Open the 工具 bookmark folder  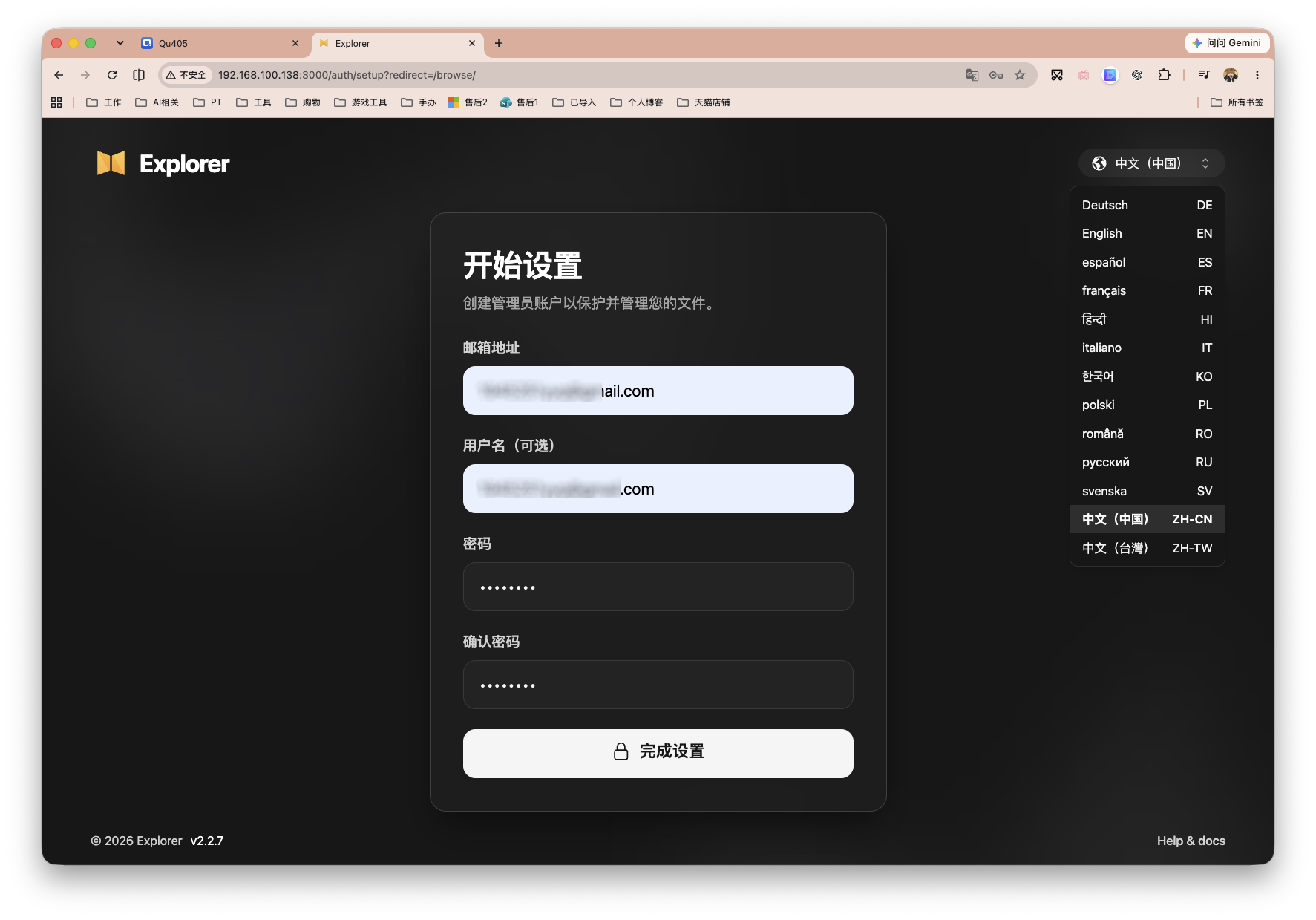point(254,102)
